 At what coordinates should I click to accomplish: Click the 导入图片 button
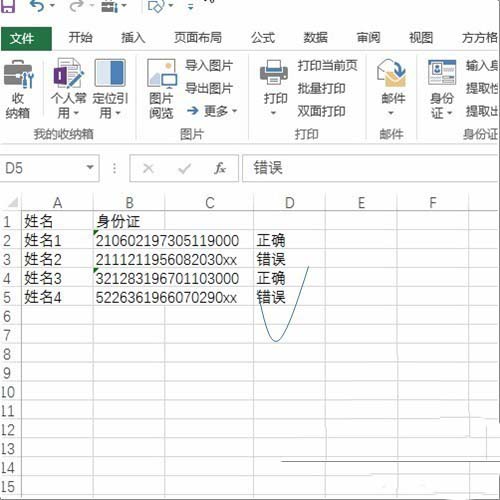[209, 65]
